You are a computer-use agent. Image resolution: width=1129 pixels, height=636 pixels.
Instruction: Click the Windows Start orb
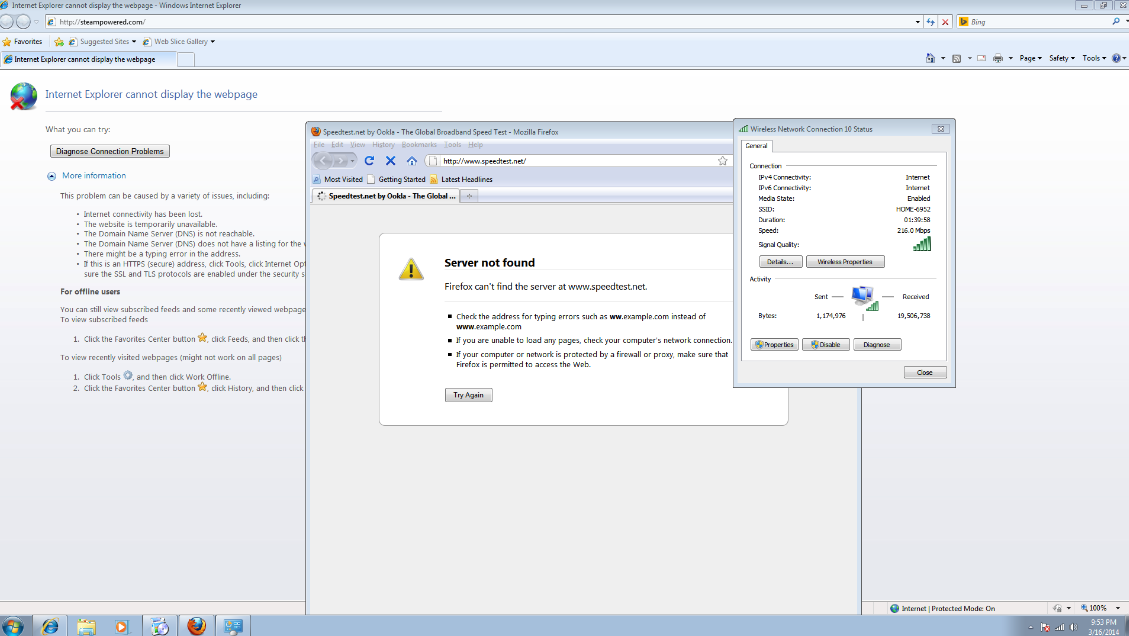point(12,626)
